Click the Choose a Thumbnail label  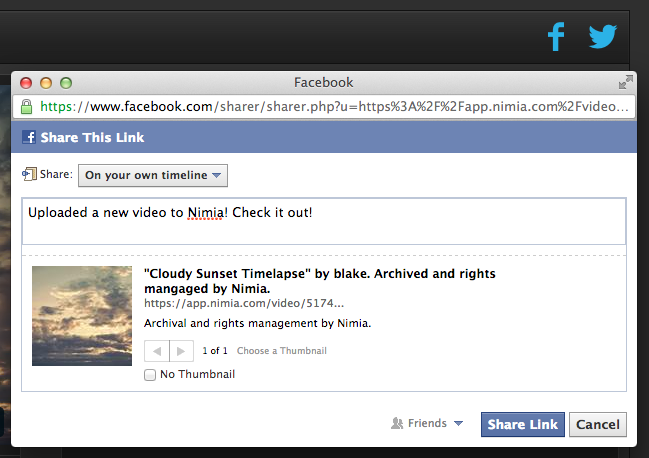281,351
